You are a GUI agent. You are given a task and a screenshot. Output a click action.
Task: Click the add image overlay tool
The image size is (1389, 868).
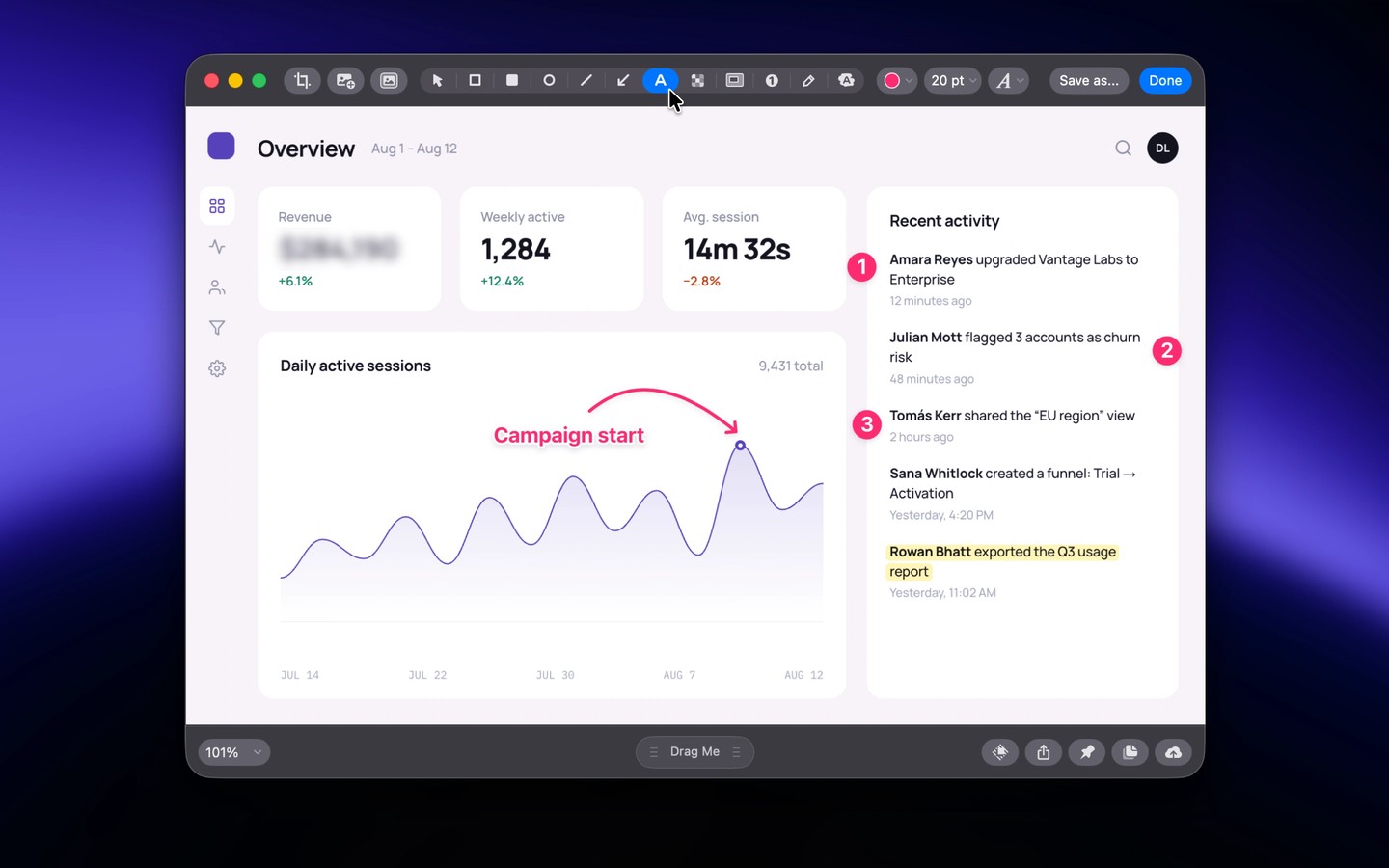tap(345, 81)
